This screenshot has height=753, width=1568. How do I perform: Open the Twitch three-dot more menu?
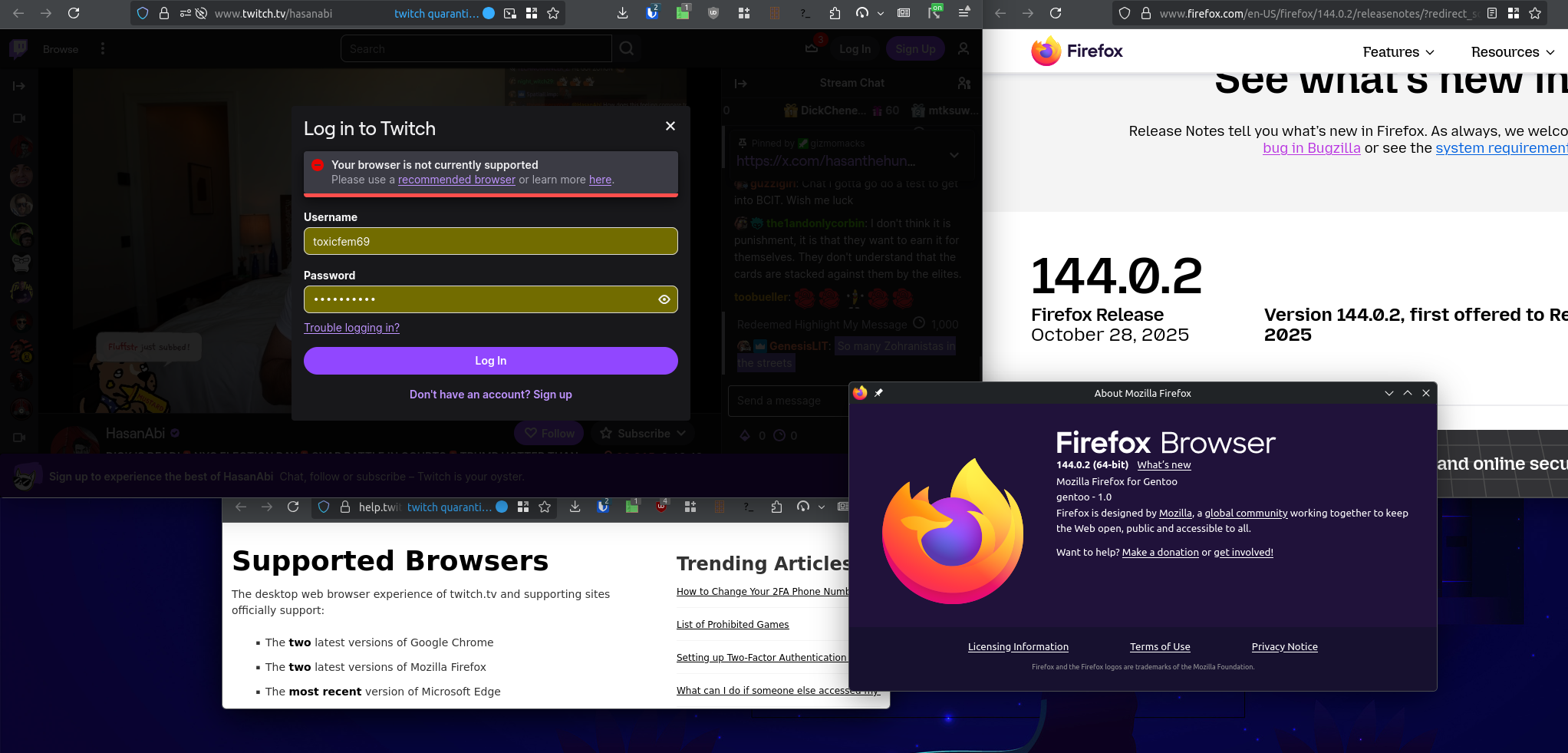point(103,48)
